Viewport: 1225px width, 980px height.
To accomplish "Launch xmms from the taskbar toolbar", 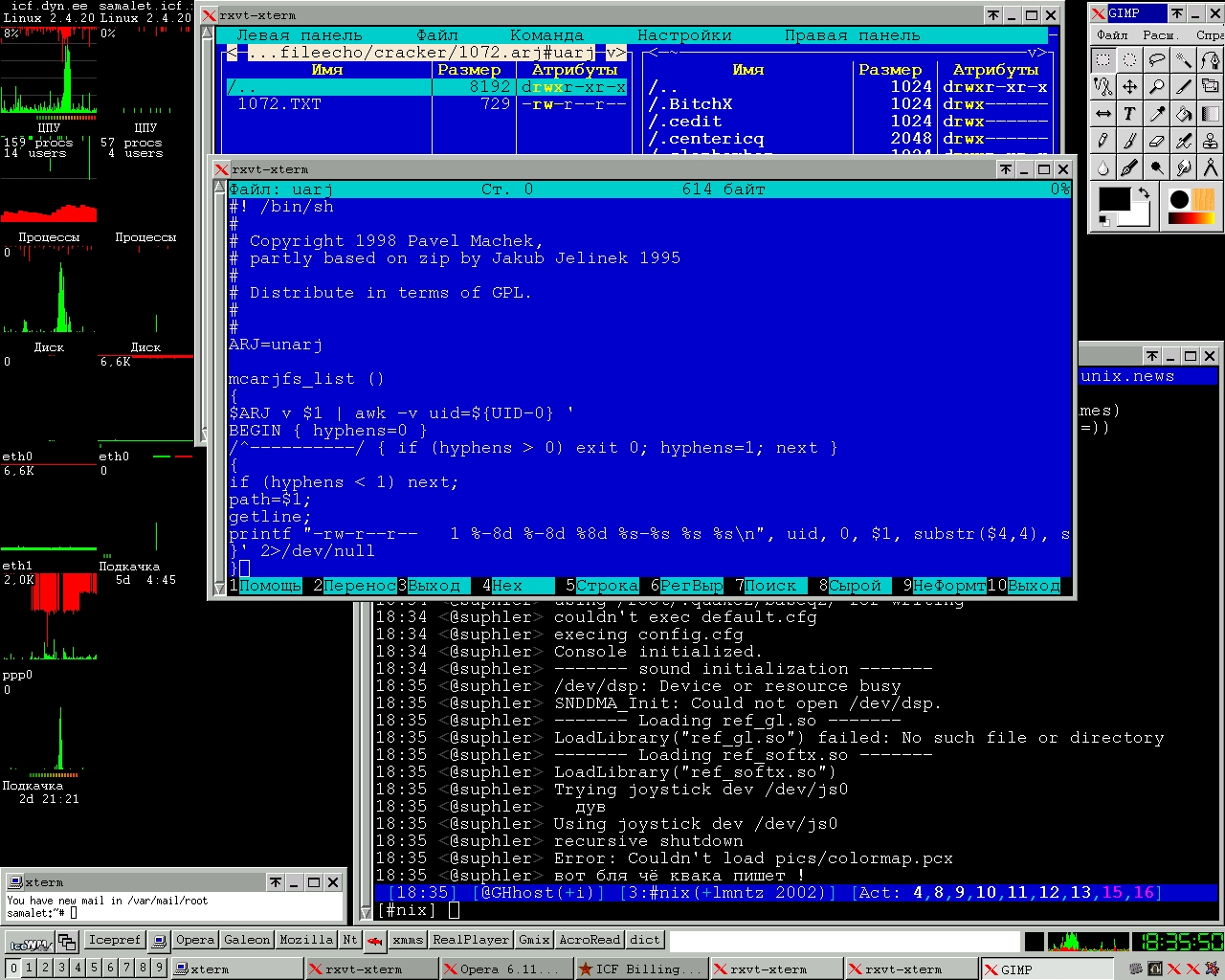I will click(408, 940).
